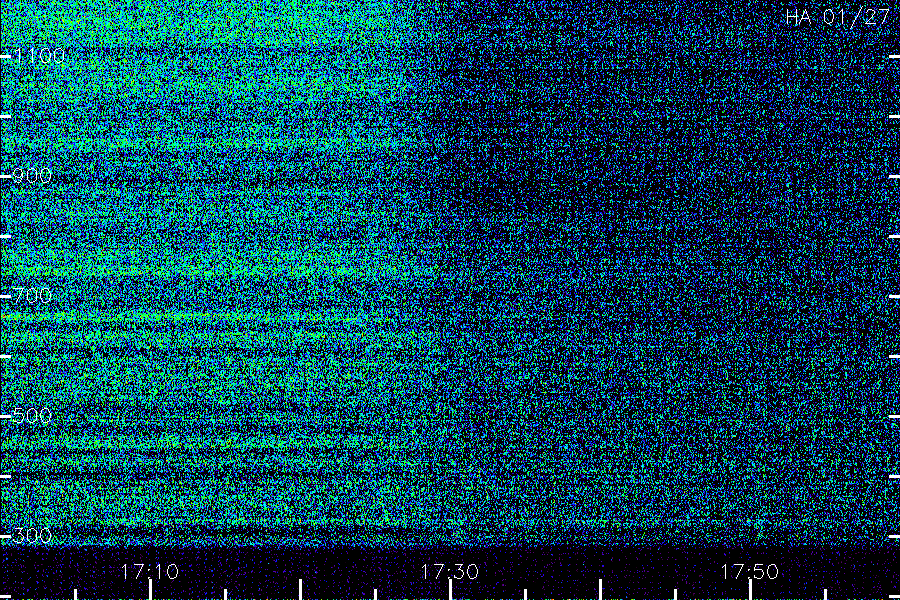900x600 pixels.
Task: Click the tick mark below 17:50
Action: 750,590
